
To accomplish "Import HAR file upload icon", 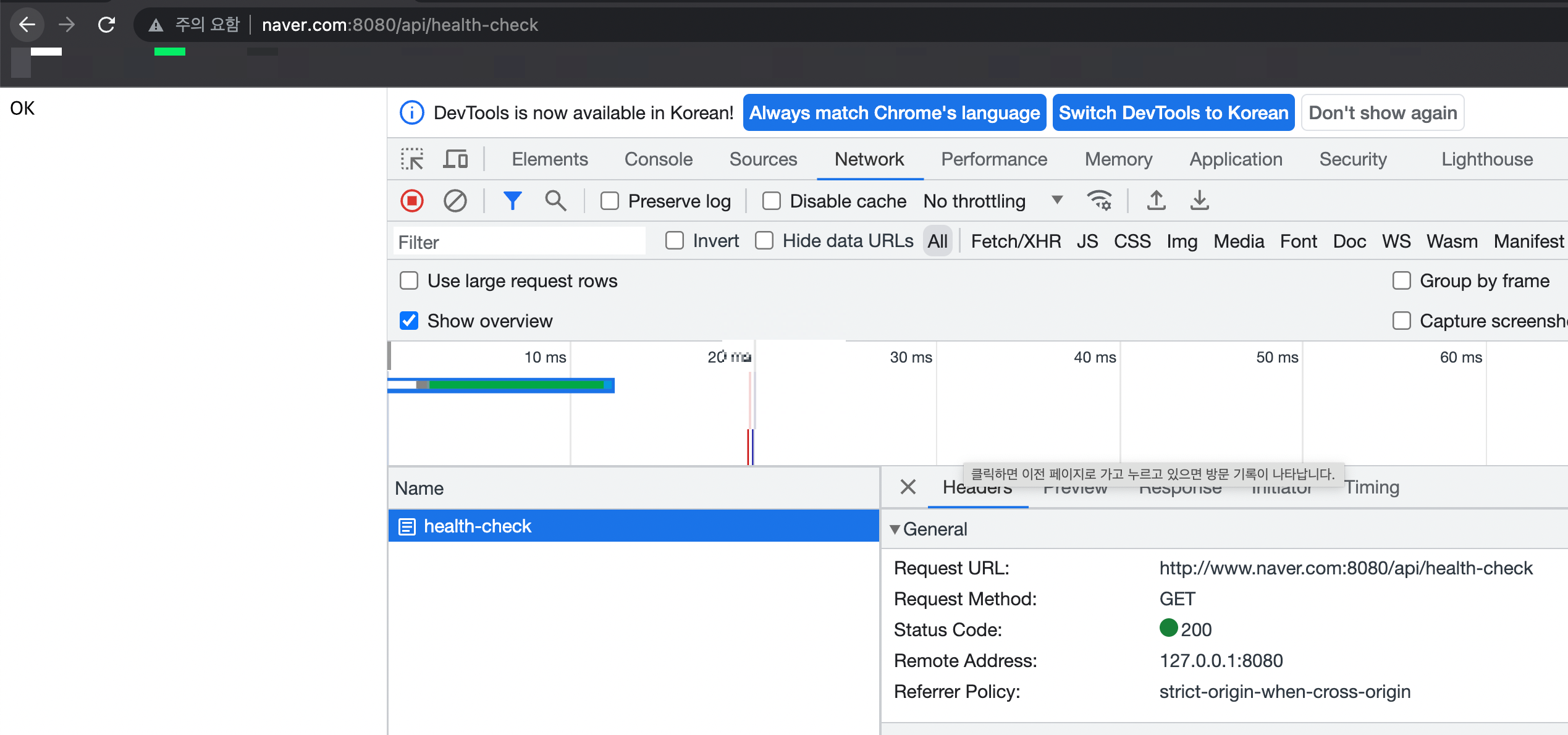I will coord(1156,201).
